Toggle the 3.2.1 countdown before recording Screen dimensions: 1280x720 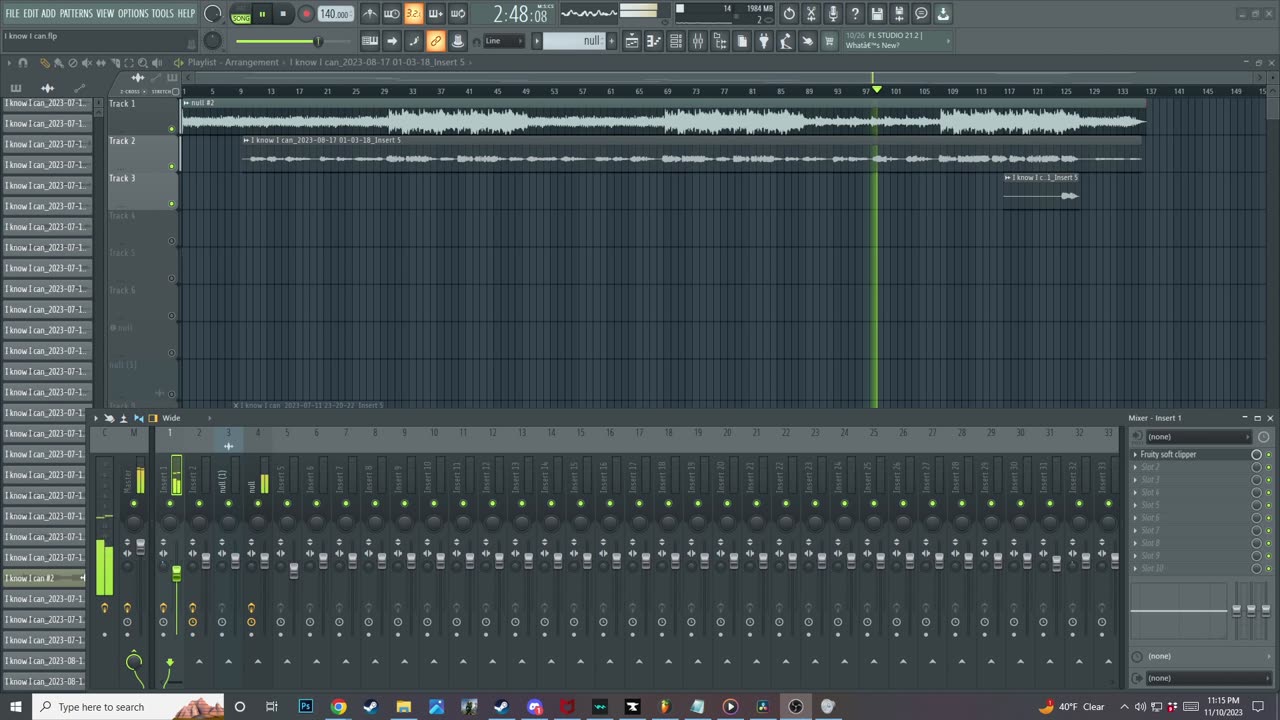[x=413, y=14]
